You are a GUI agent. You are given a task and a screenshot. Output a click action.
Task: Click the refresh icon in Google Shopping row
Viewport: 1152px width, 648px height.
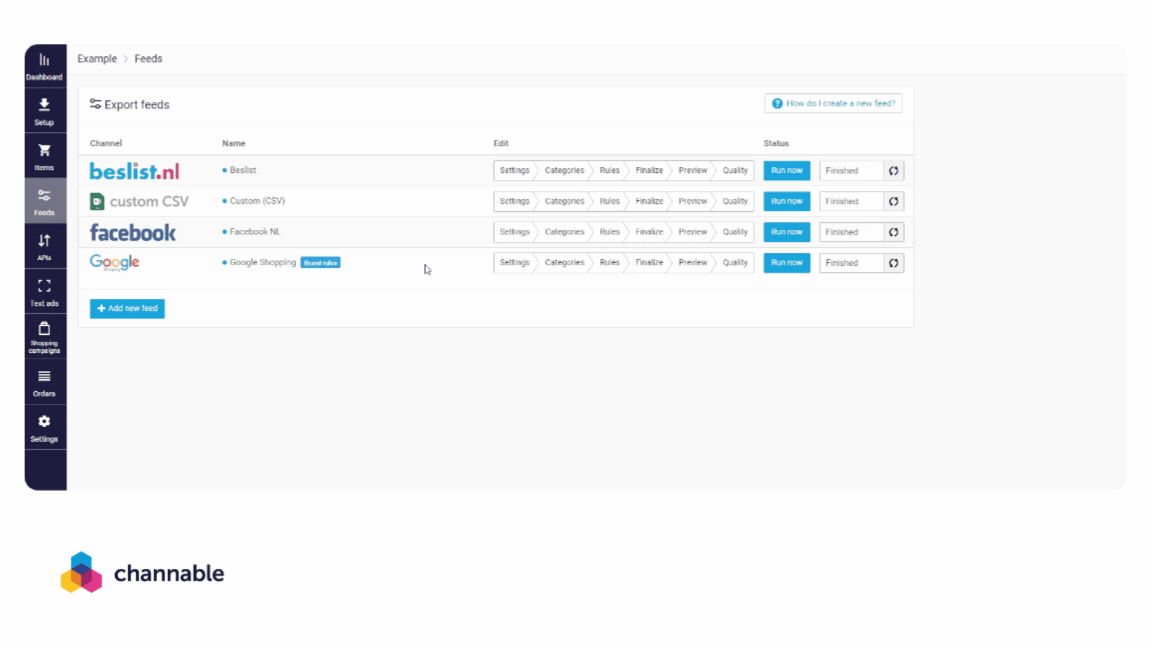tap(893, 263)
